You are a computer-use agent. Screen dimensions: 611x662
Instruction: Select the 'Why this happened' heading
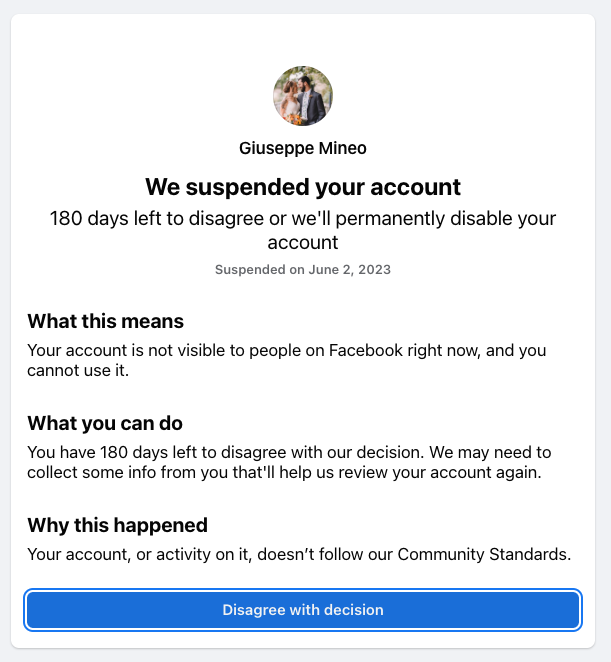coord(117,525)
